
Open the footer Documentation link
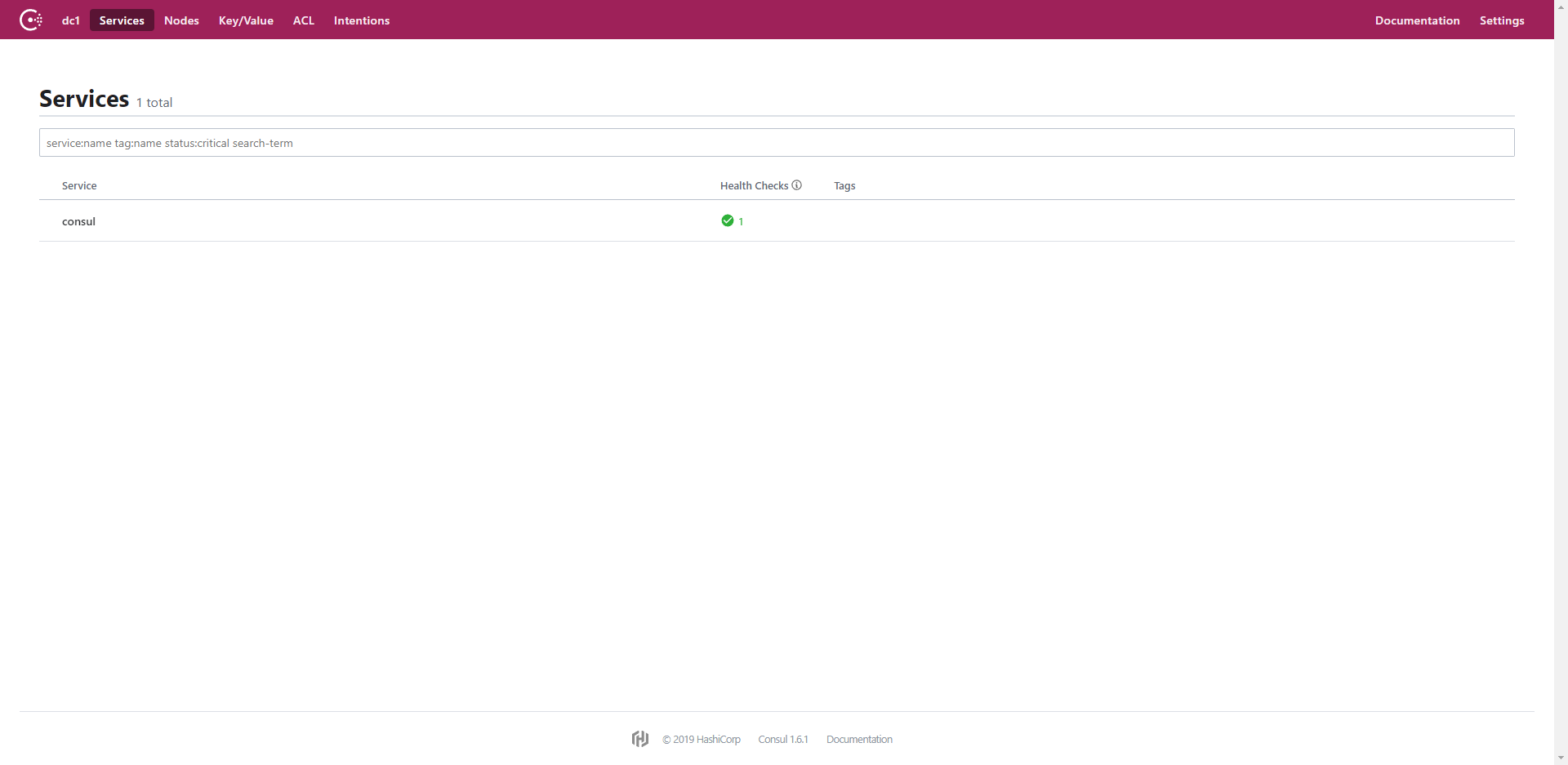pyautogui.click(x=859, y=740)
